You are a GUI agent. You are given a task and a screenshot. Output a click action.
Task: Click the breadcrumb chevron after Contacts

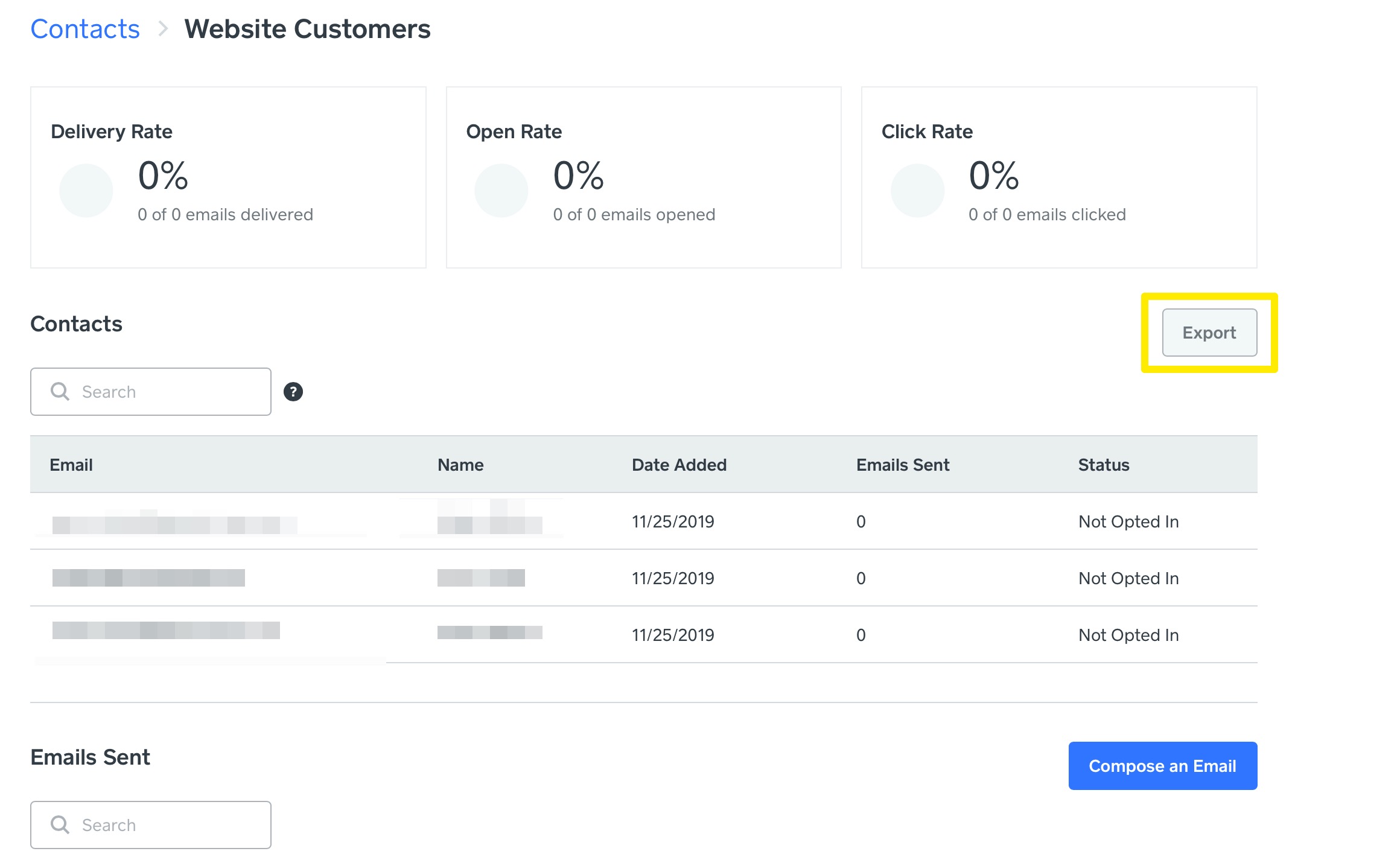162,29
